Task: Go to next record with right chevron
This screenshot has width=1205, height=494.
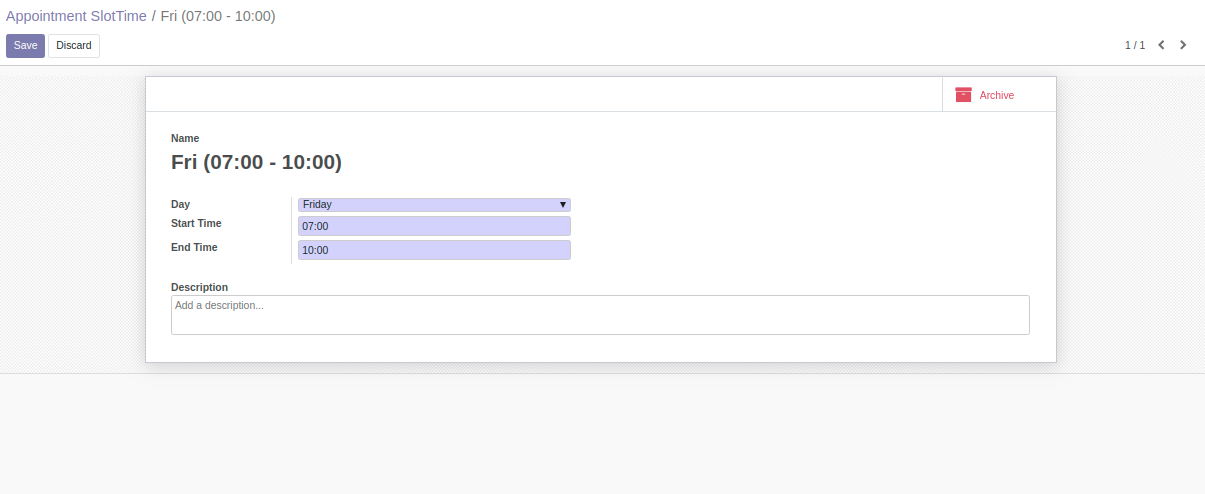Action: tap(1183, 45)
